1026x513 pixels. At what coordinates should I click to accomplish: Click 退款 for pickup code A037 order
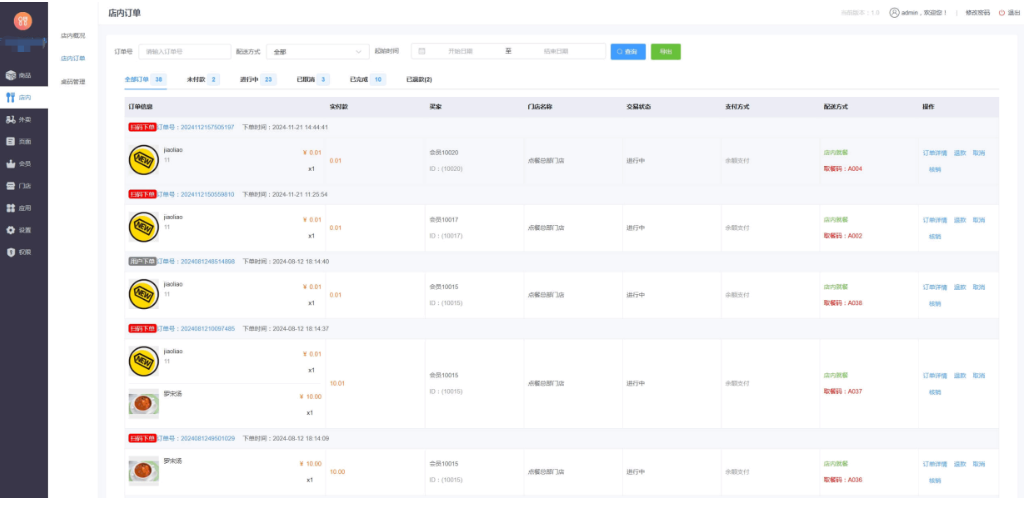[x=959, y=376]
